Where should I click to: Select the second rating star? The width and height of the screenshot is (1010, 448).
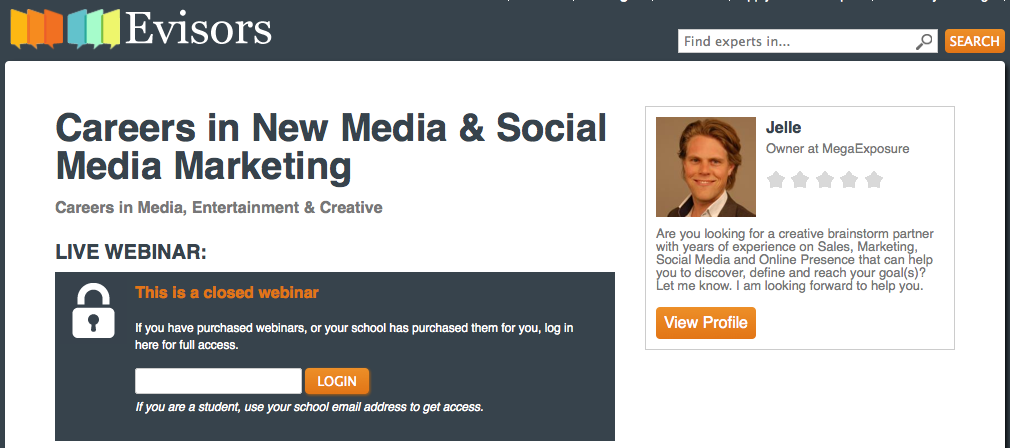pyautogui.click(x=800, y=180)
